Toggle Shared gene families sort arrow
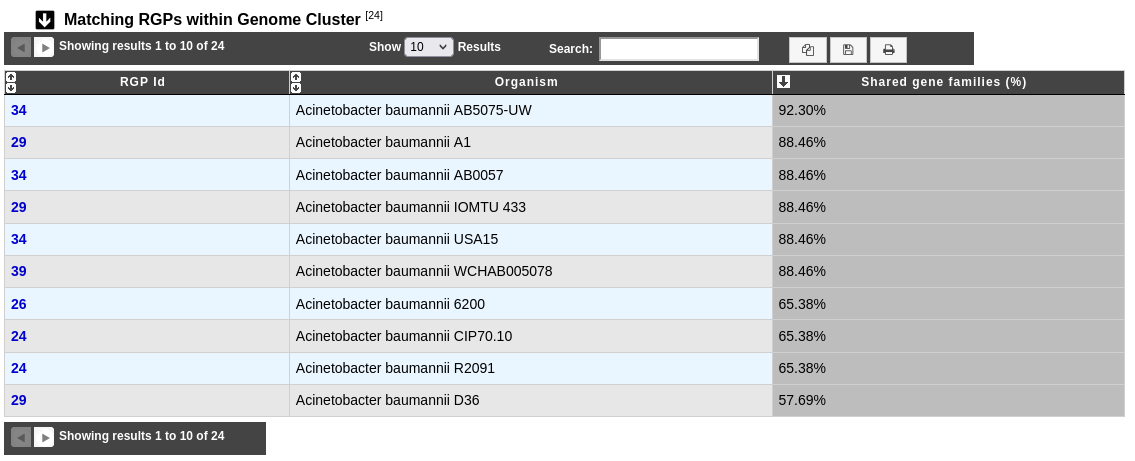 [x=783, y=82]
